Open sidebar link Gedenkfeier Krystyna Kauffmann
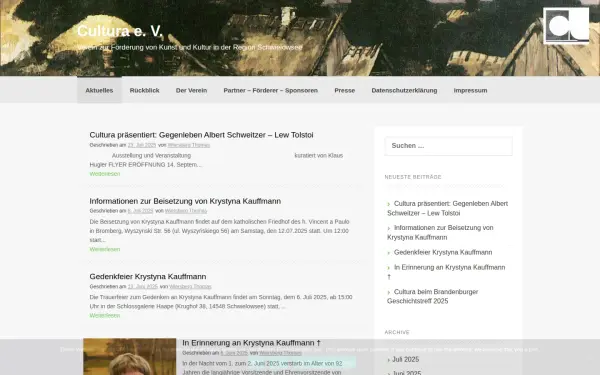The image size is (600, 375). tap(443, 252)
